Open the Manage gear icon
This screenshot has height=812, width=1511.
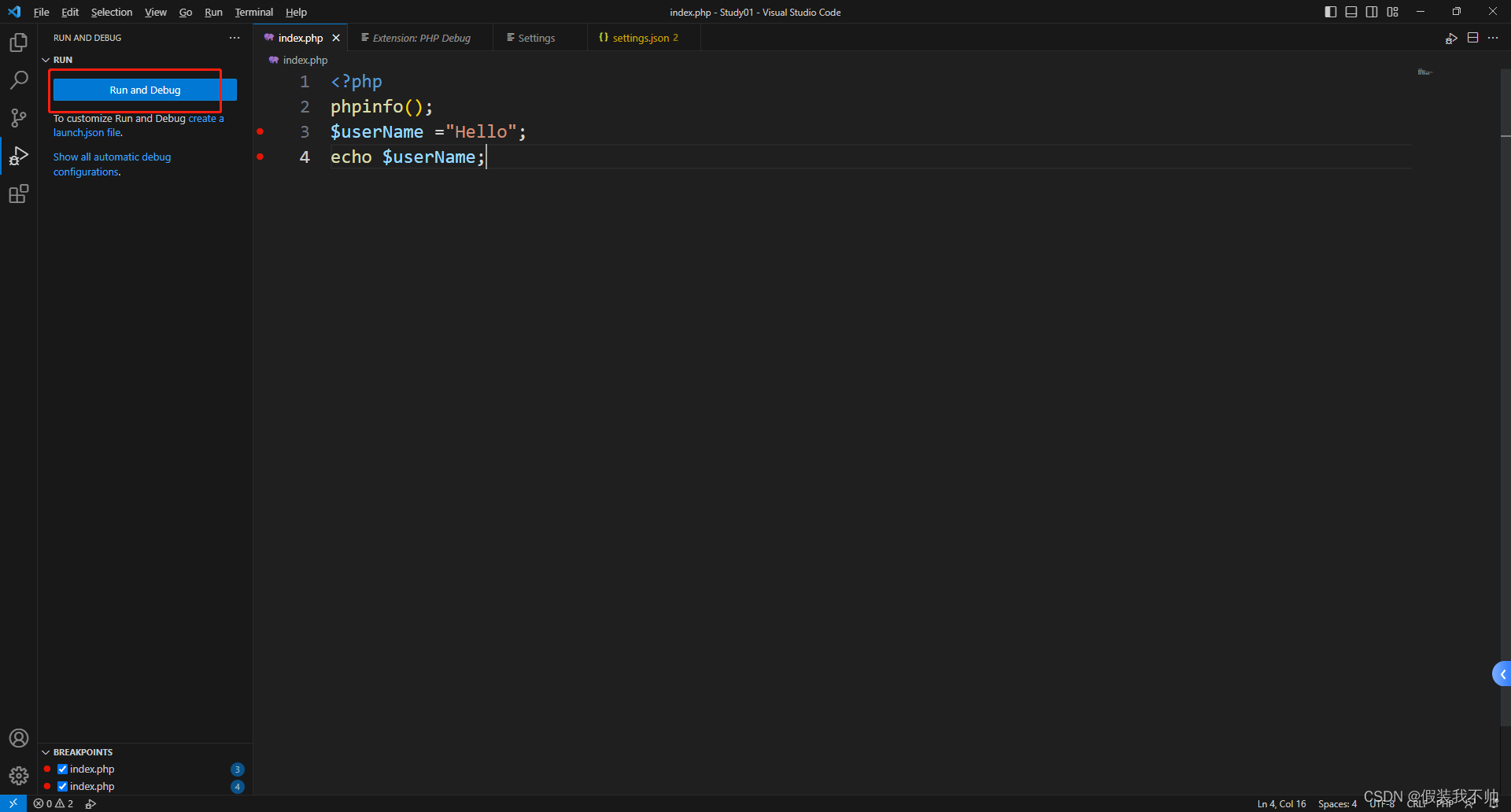19,776
